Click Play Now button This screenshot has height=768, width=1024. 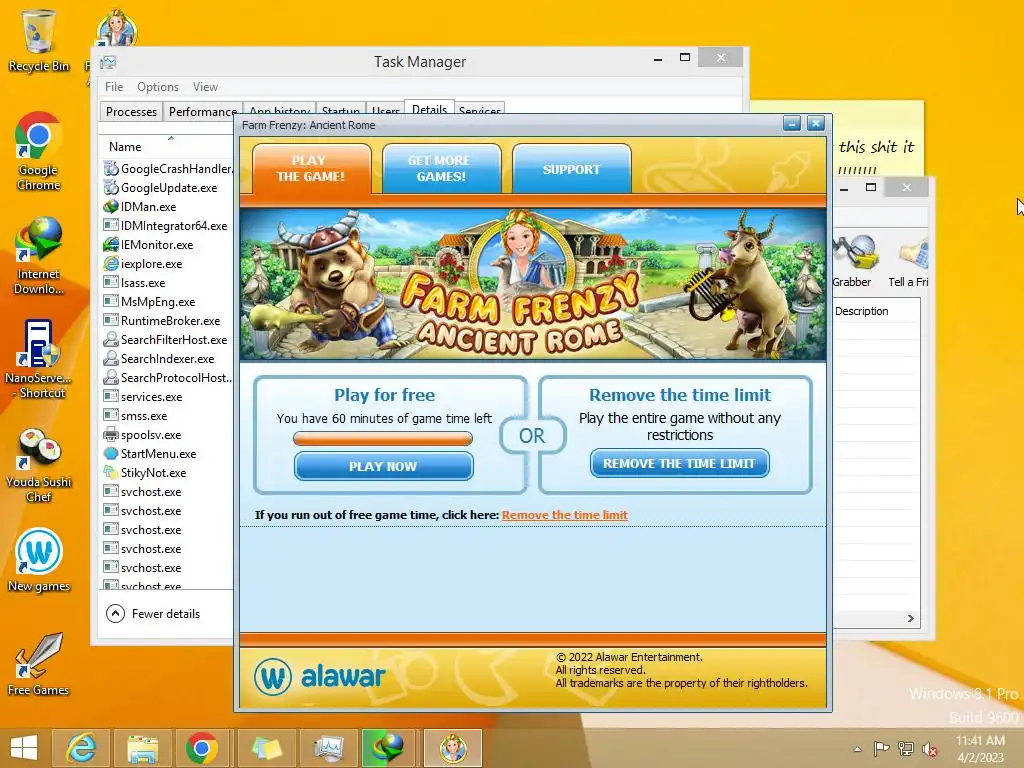point(383,466)
